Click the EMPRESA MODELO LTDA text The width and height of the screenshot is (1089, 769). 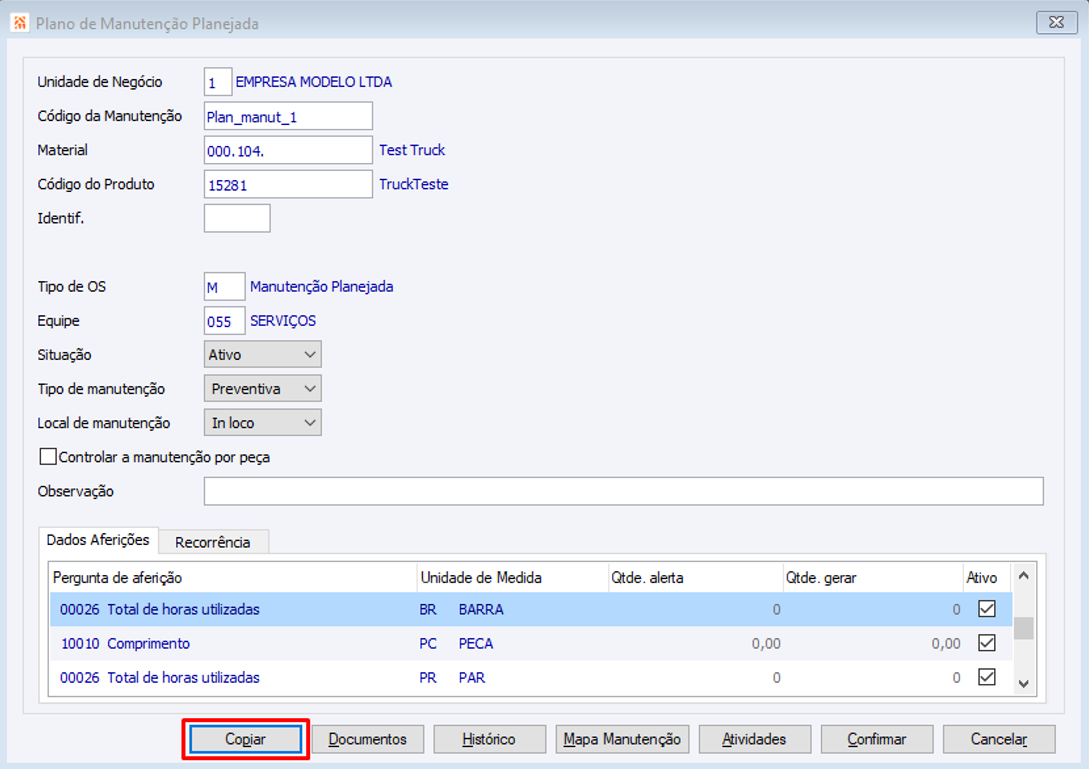point(314,82)
